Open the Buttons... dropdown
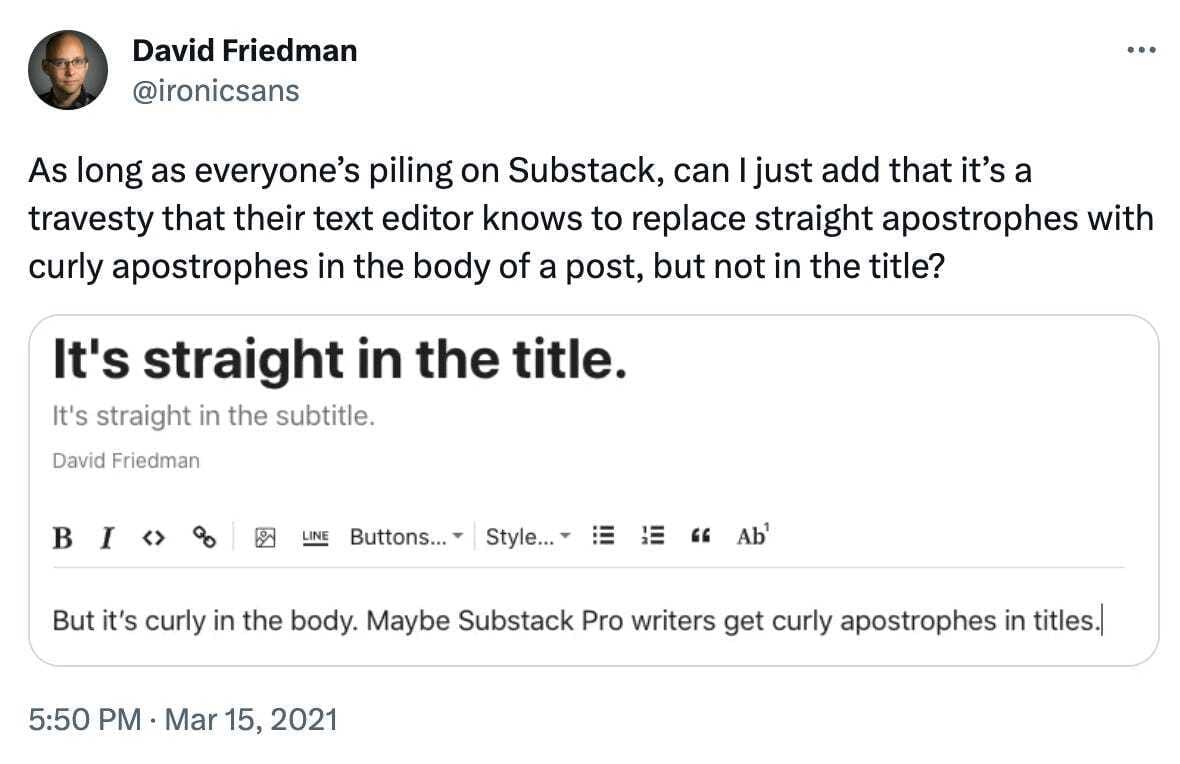Viewport: 1180px width, 764px height. (x=406, y=537)
